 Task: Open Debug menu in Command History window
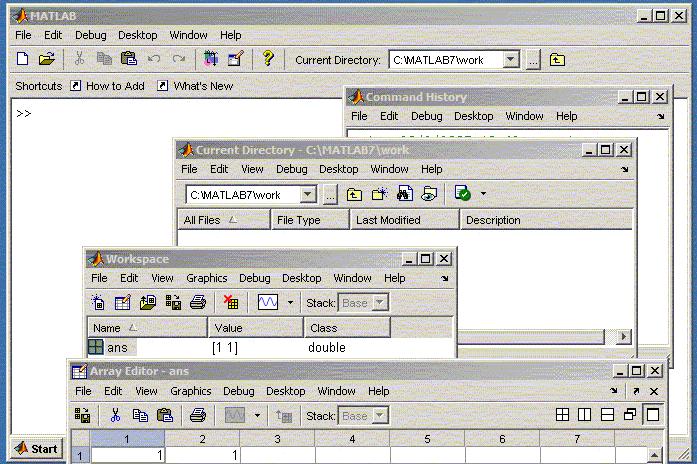427,116
